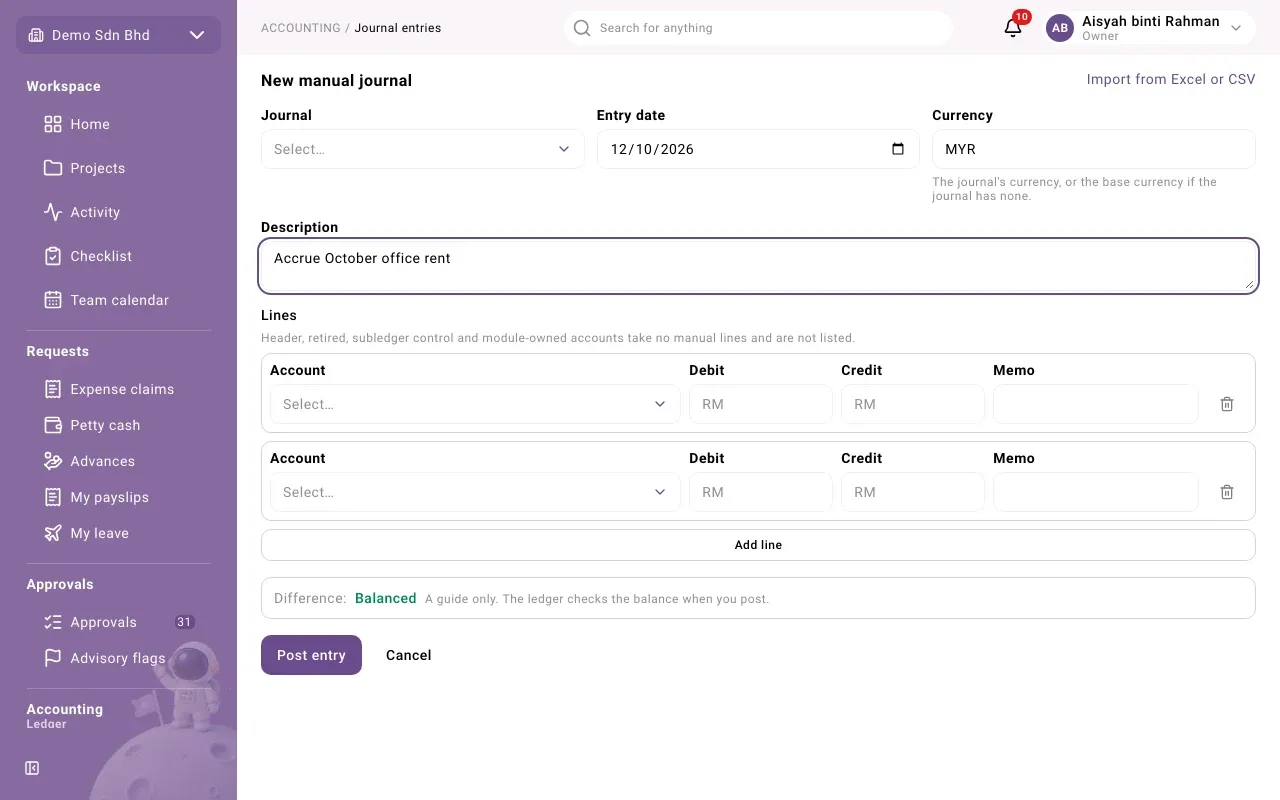
Task: Click the Approvals count badge 31
Action: (x=184, y=622)
